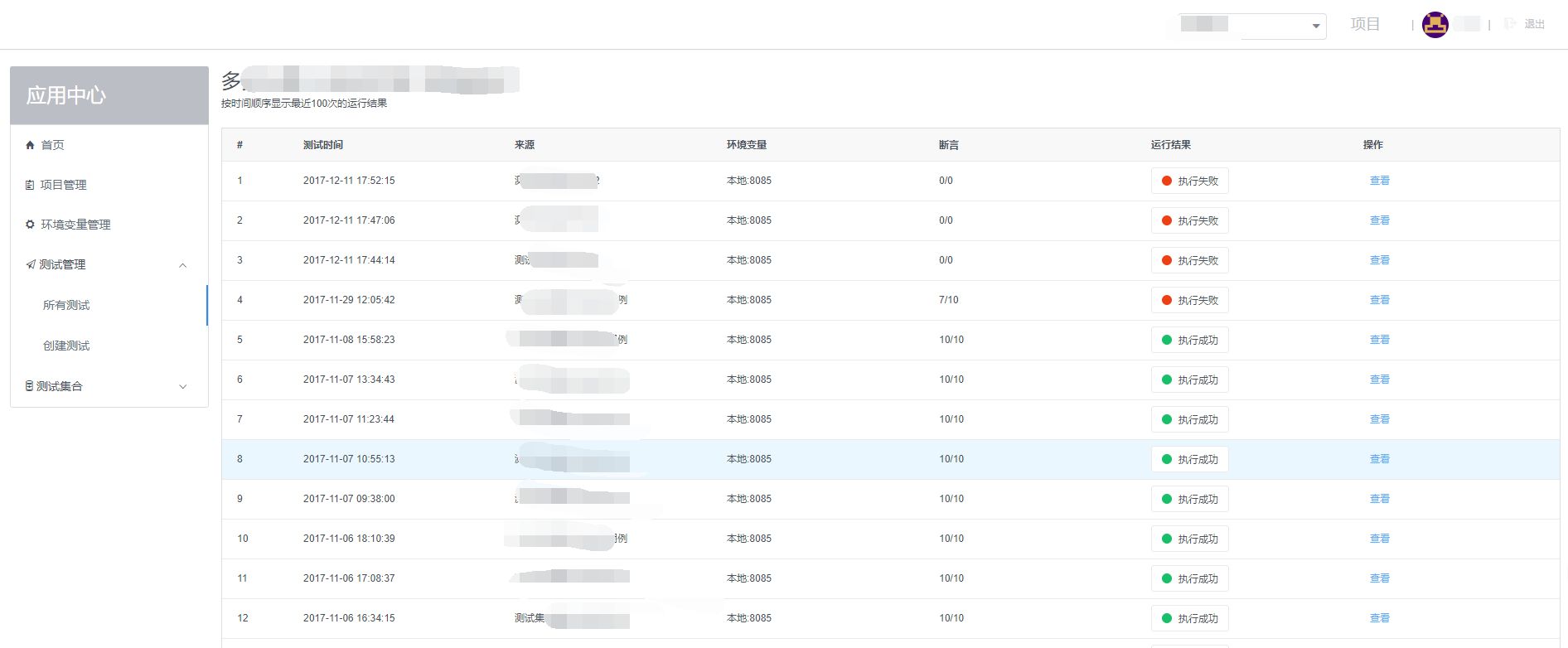
Task: Click the logout icon next to 退出
Action: [1511, 24]
